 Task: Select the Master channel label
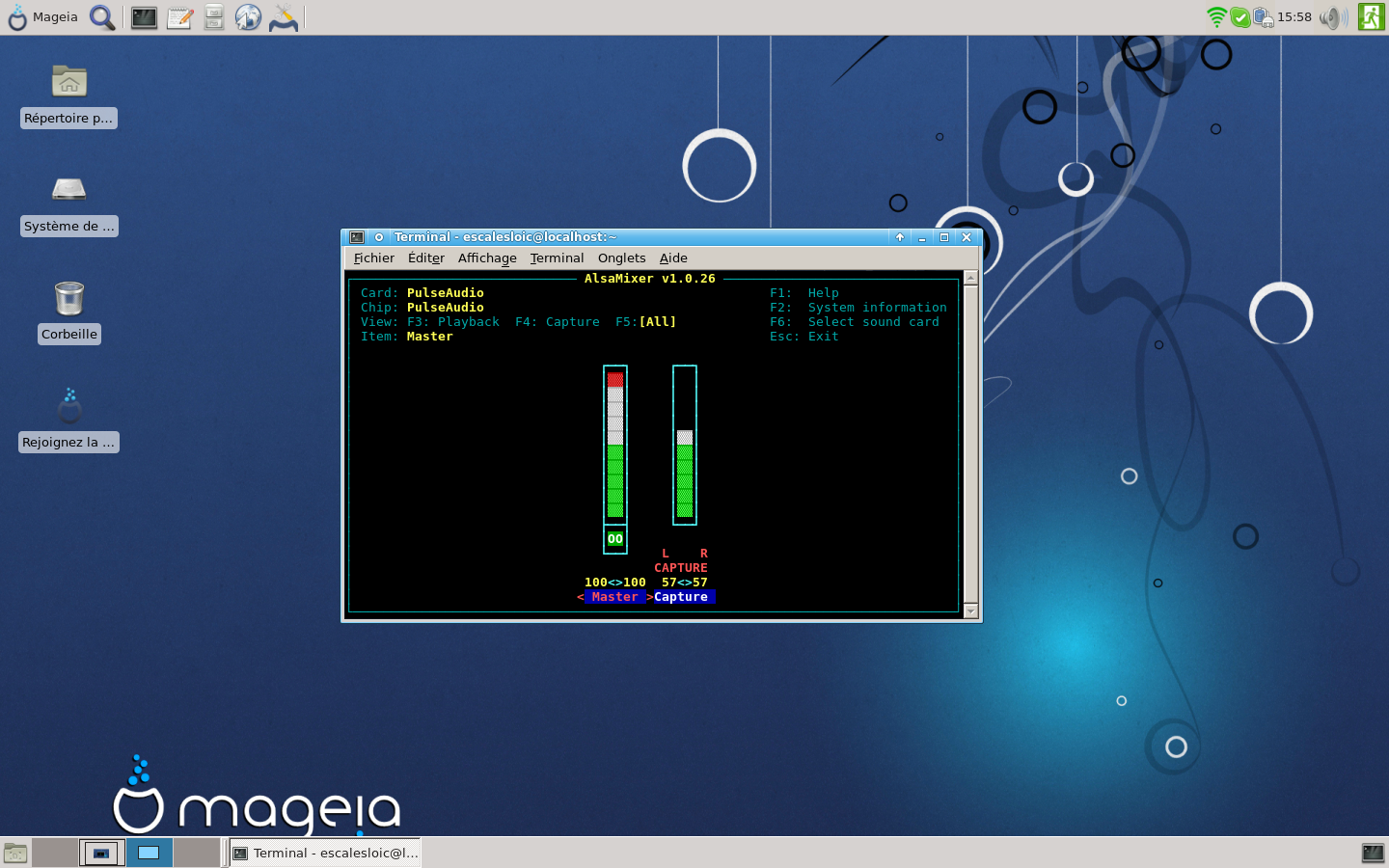(x=614, y=597)
